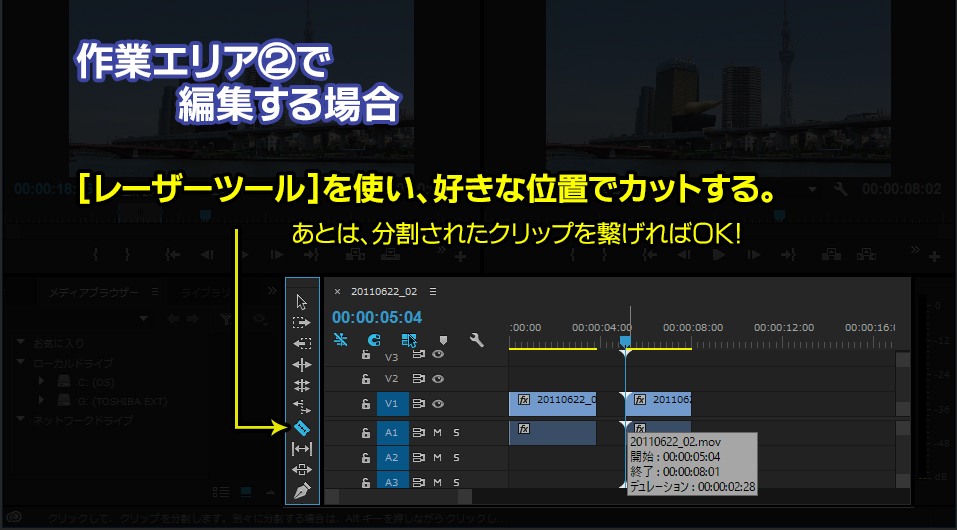This screenshot has height=530, width=957.
Task: Toggle lock on track V1
Action: tap(366, 404)
